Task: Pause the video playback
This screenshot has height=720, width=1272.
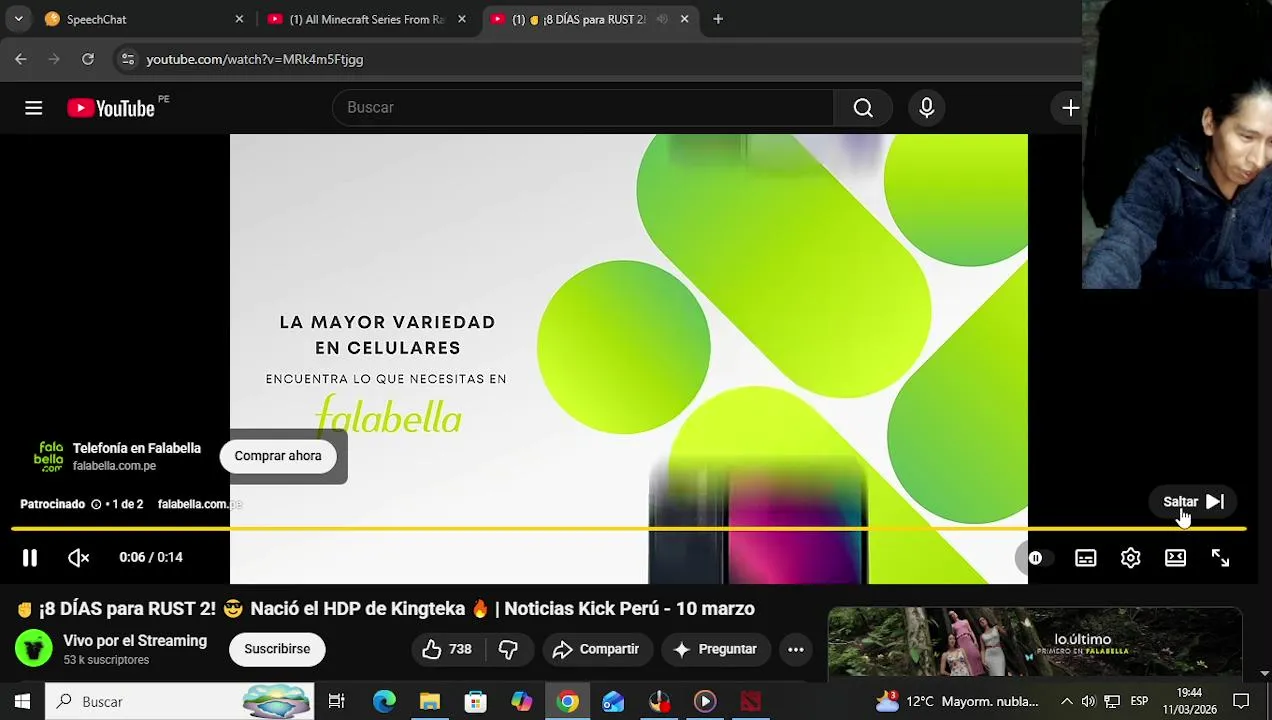Action: pyautogui.click(x=30, y=558)
